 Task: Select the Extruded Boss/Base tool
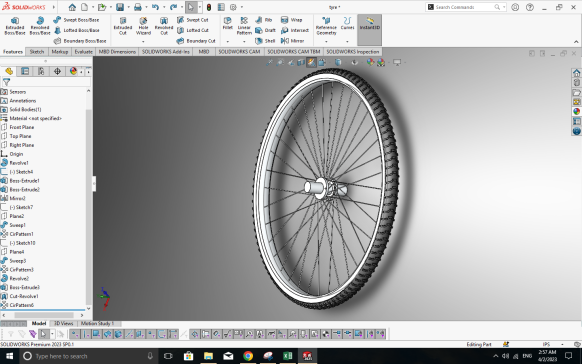[15, 26]
